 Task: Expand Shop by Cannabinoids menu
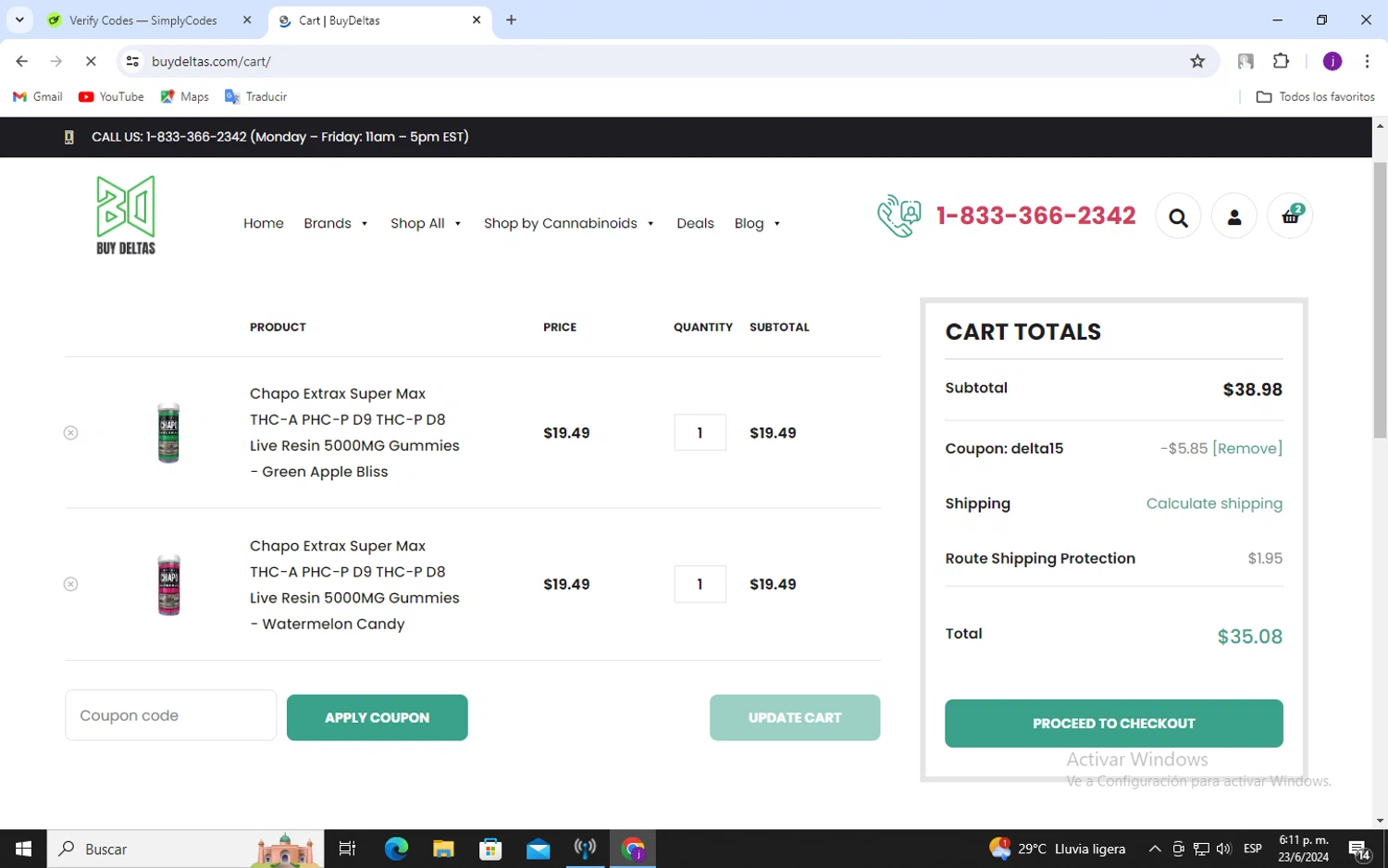[x=569, y=223]
